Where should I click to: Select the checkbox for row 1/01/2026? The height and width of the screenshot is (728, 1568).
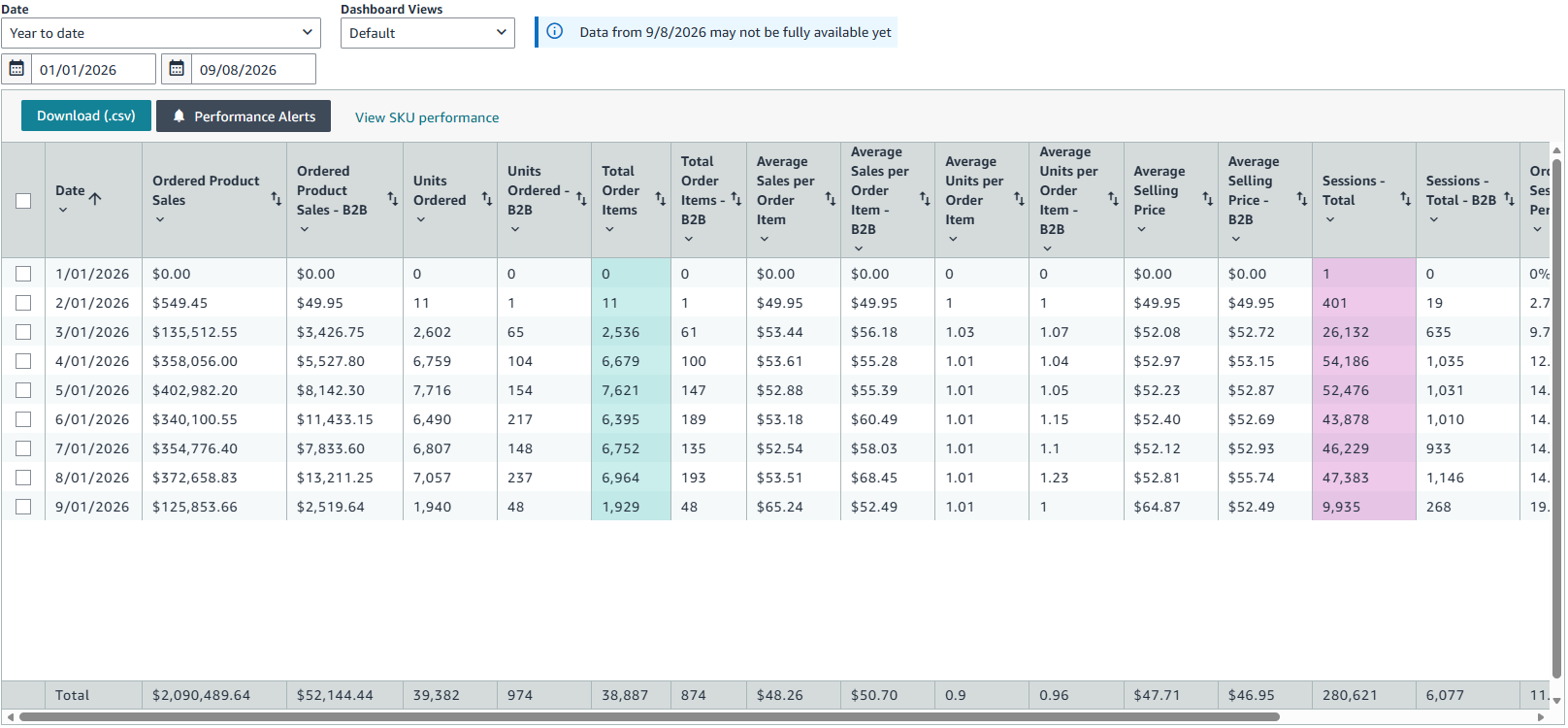coord(23,274)
